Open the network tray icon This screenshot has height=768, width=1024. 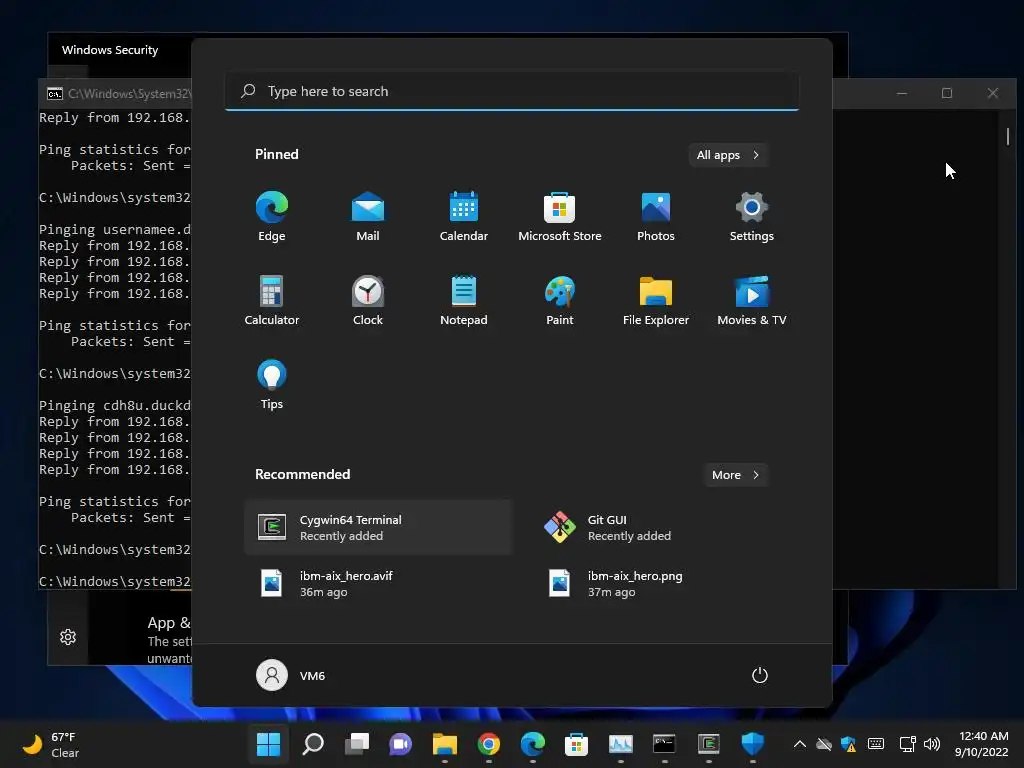click(907, 744)
